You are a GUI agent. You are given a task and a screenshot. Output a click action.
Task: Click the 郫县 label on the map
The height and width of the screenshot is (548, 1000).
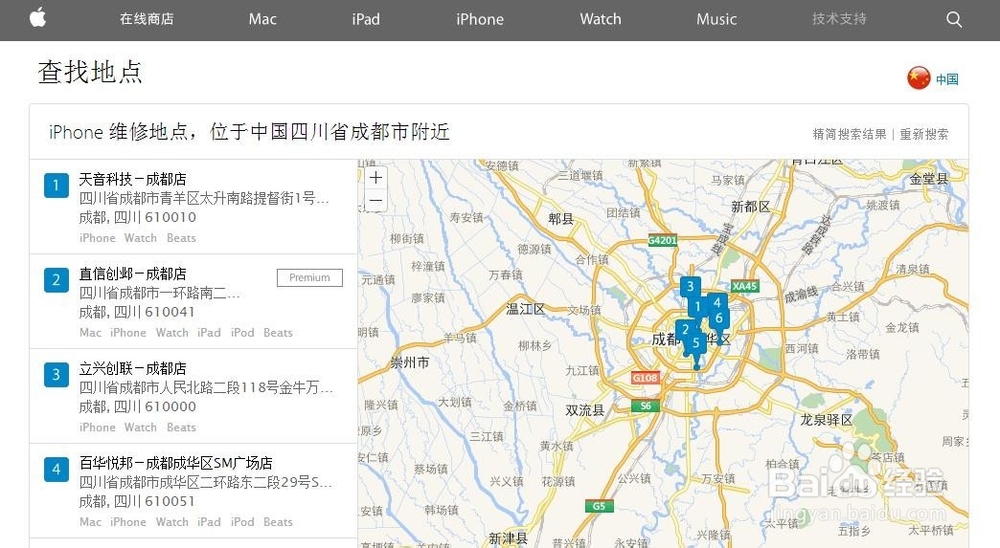[561, 219]
